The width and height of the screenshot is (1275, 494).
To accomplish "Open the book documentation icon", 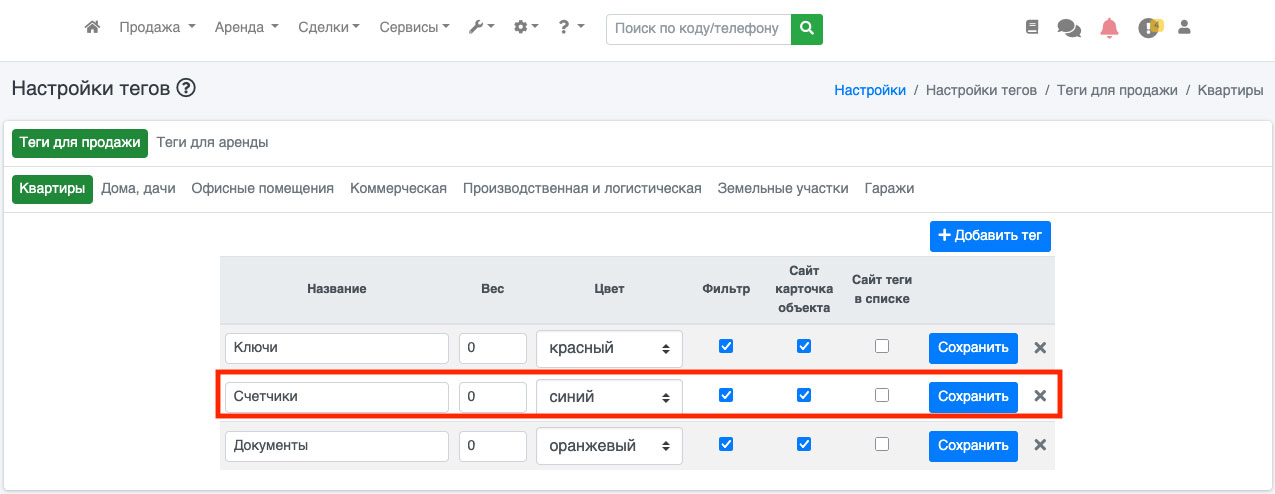I will pyautogui.click(x=1032, y=28).
